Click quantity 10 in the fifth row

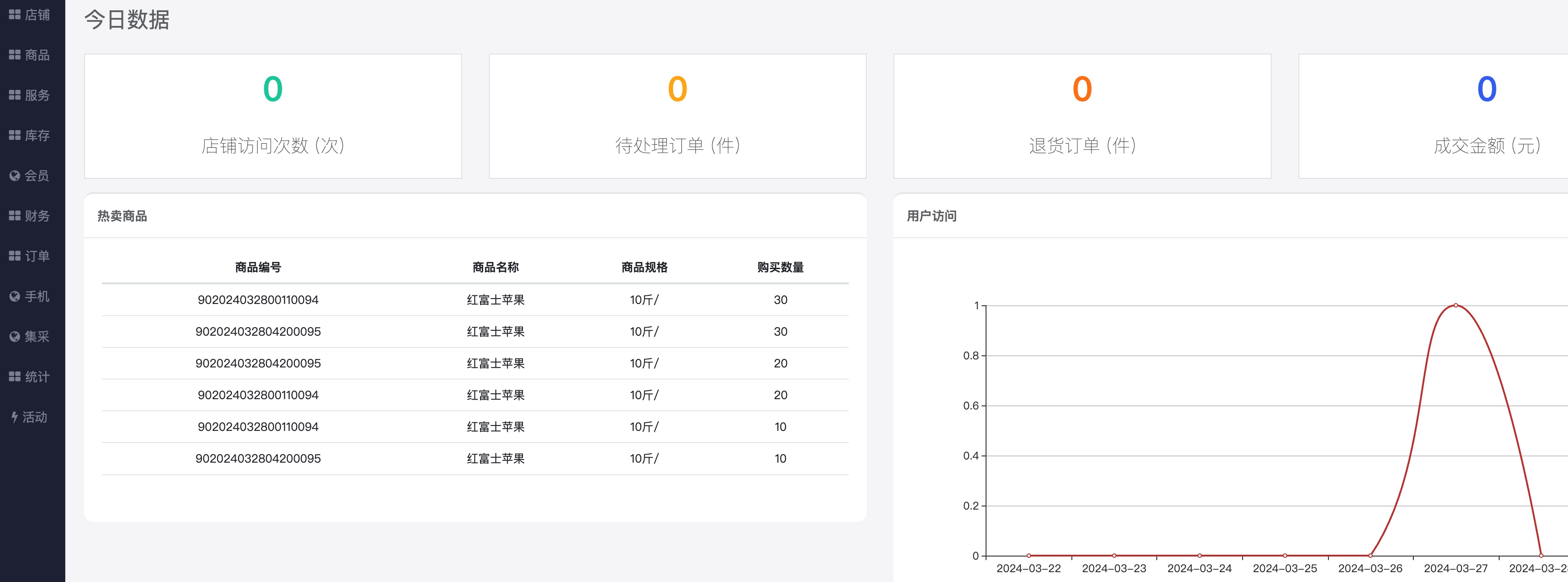click(x=780, y=427)
